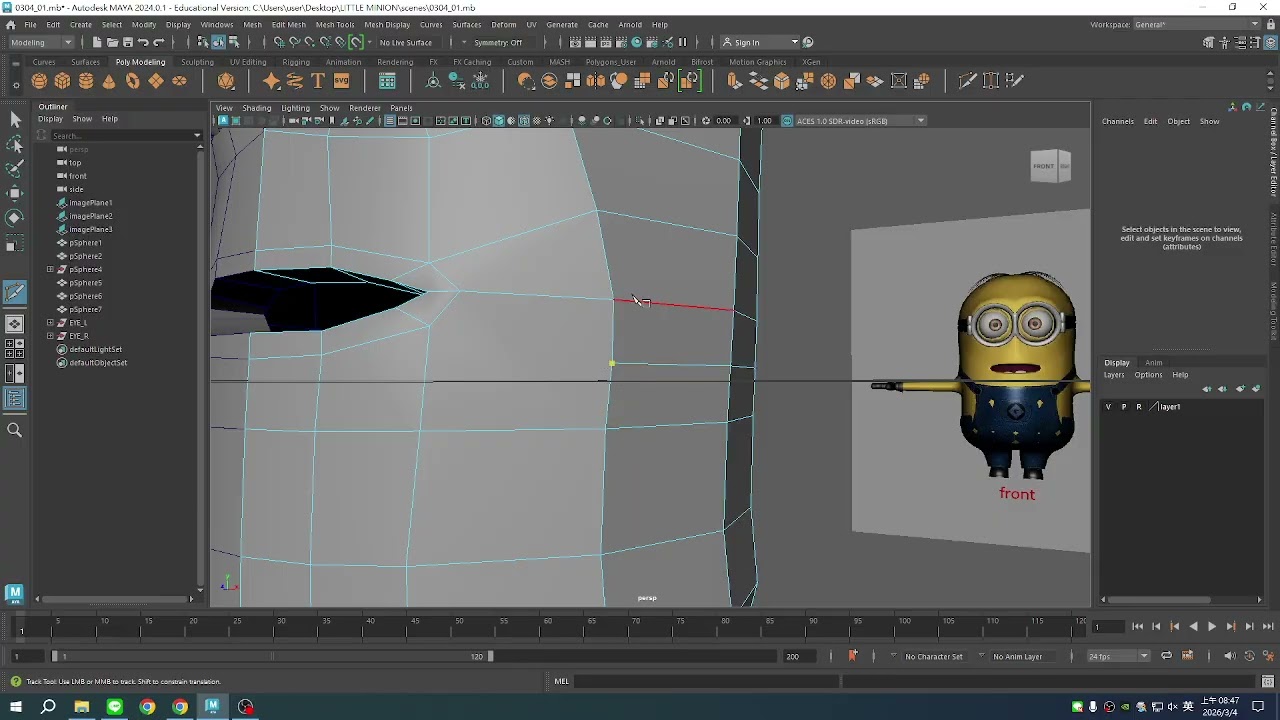Create a new scene file
The image size is (1280, 720).
pos(97,42)
